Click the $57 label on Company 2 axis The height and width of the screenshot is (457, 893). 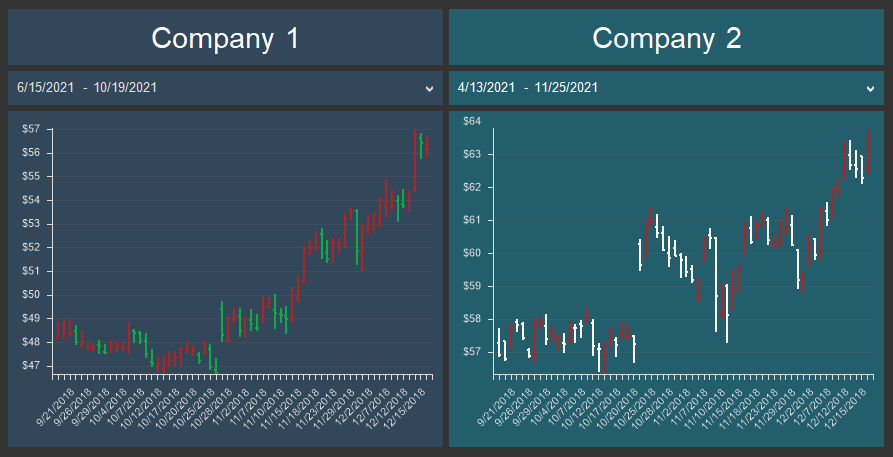(472, 352)
